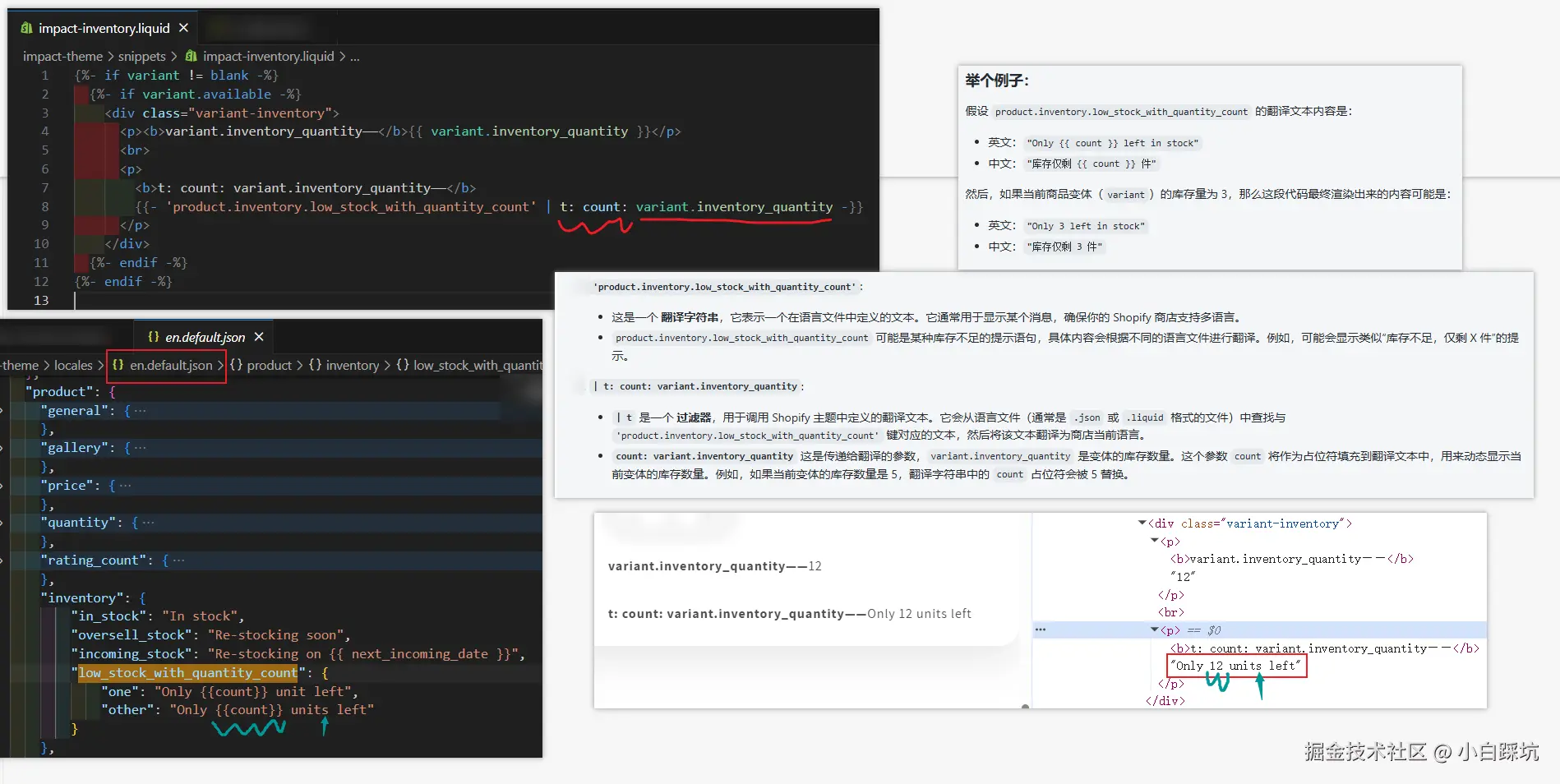The width and height of the screenshot is (1560, 784).
Task: Open the snippets breadcrumb folder
Action: [x=142, y=56]
